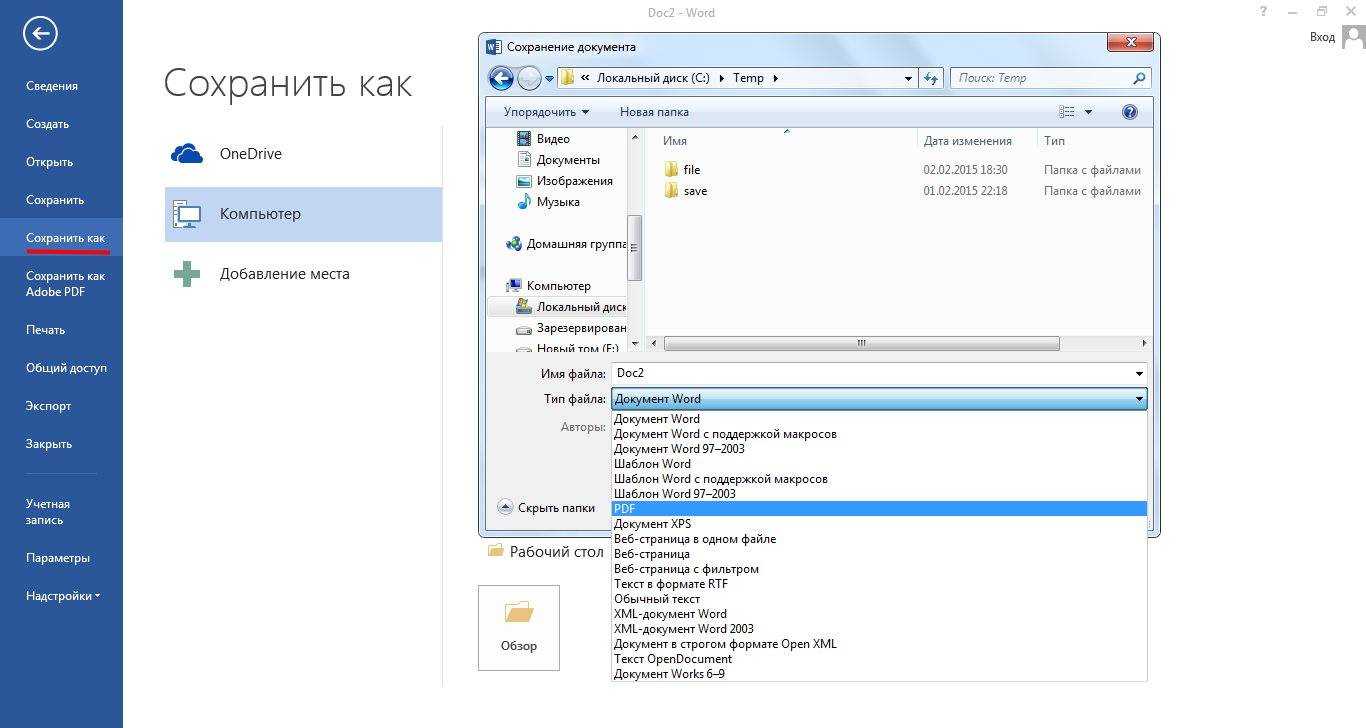
Task: Select the Компьютер location icon
Action: click(187, 214)
